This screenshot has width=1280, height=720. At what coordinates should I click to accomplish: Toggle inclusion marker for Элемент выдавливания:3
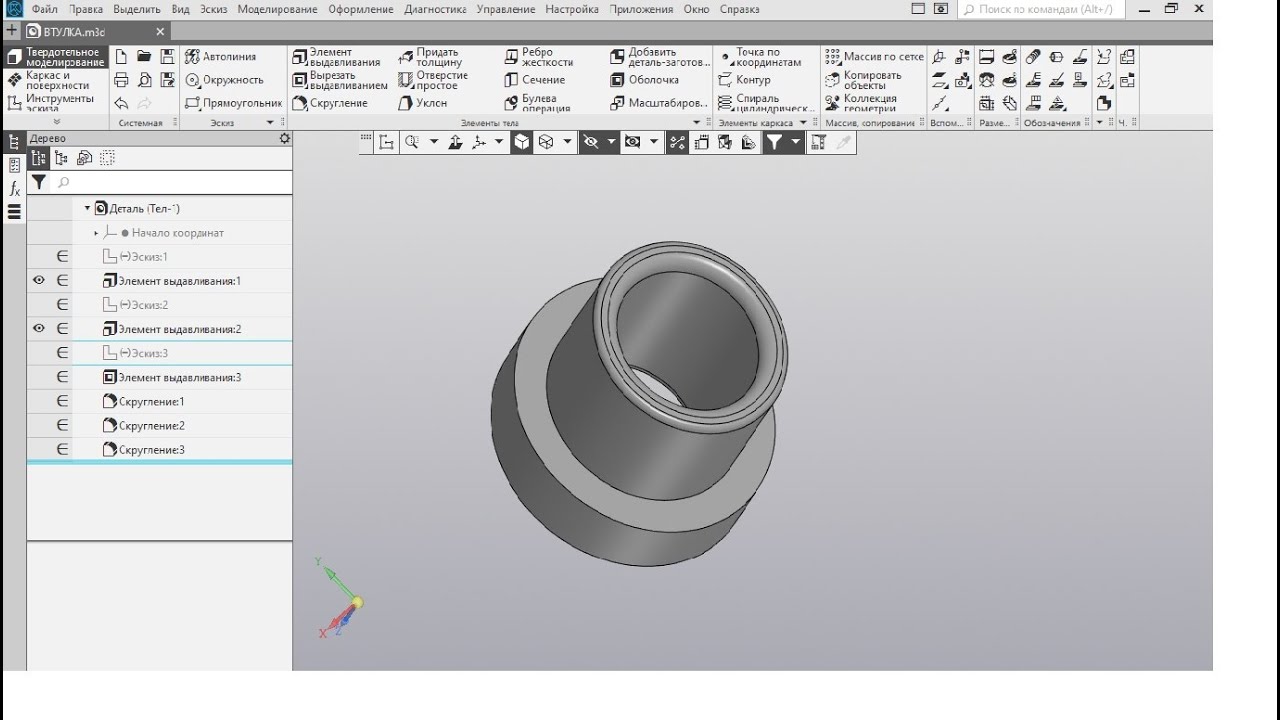coord(62,377)
